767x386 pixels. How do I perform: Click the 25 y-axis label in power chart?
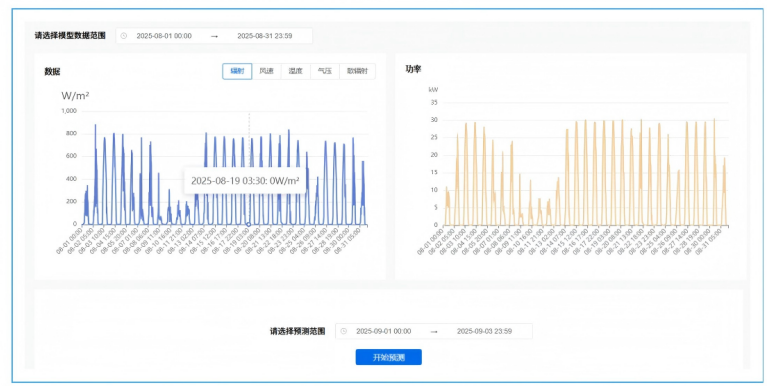pos(434,137)
